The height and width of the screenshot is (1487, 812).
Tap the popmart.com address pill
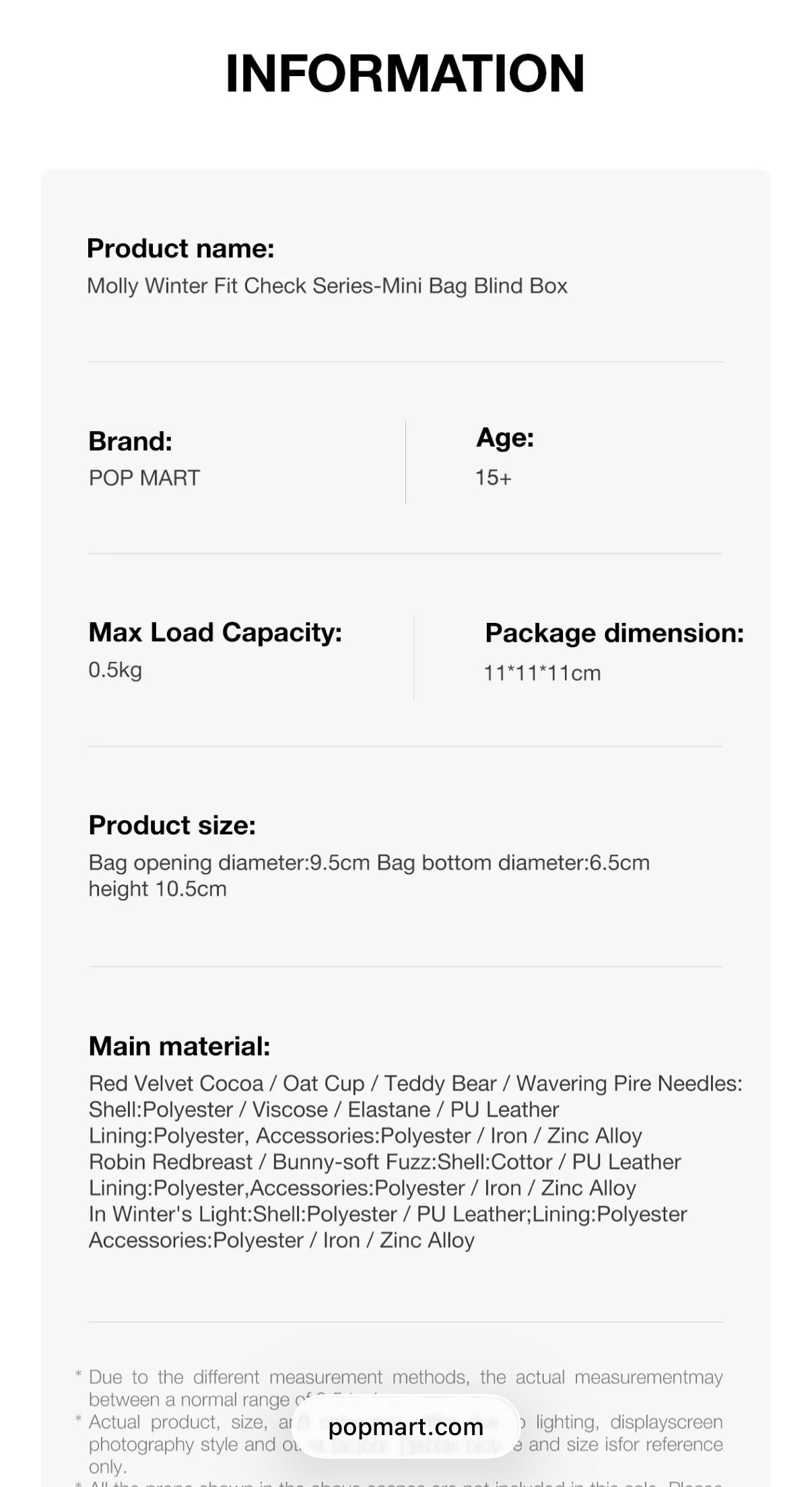[405, 1426]
